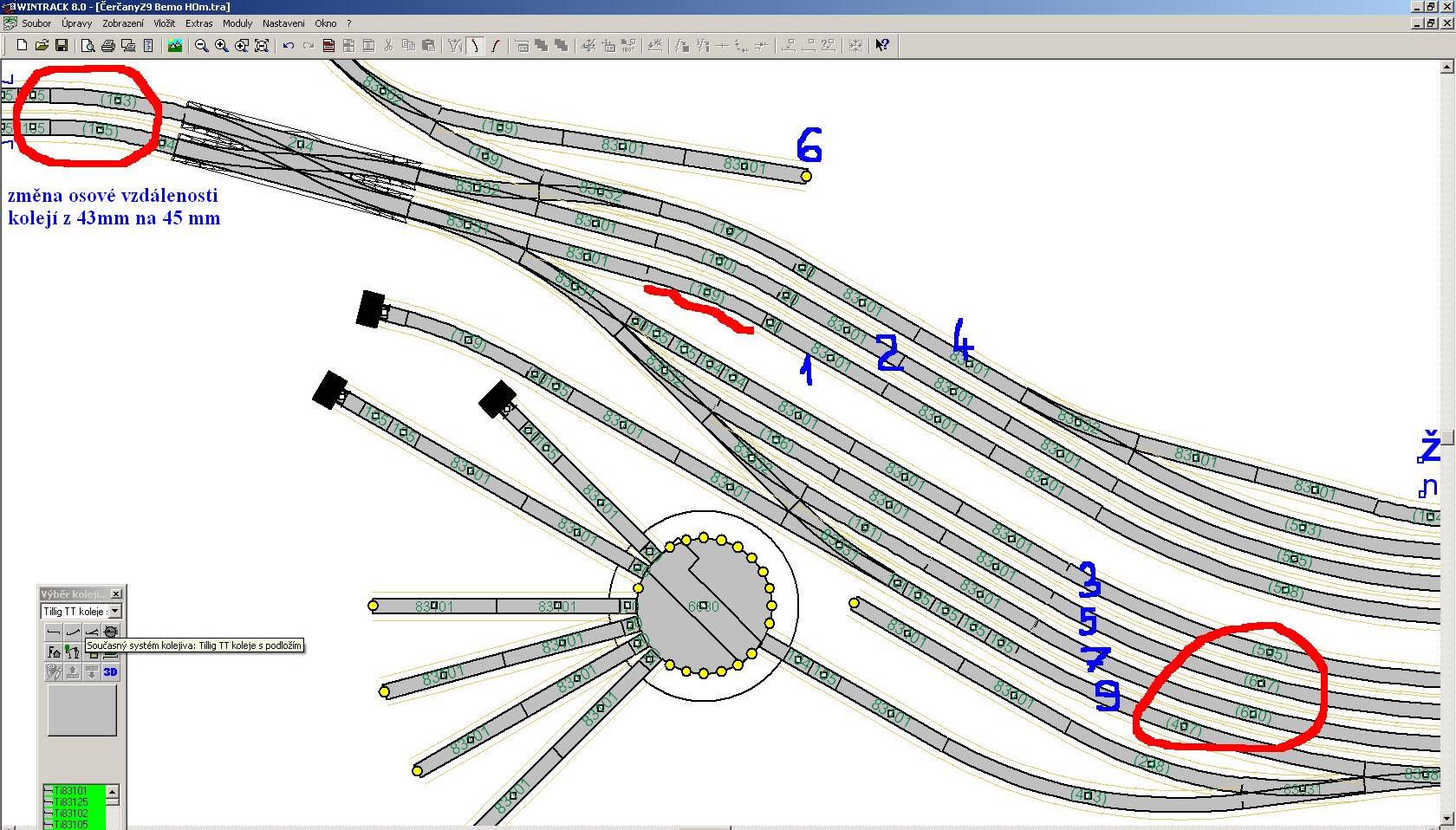1456x830 pixels.
Task: Click the Print icon in toolbar
Action: 108,46
